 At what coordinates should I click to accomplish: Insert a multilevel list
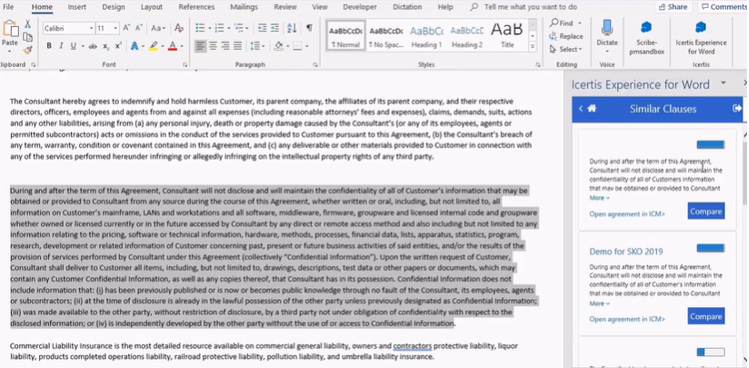click(238, 28)
